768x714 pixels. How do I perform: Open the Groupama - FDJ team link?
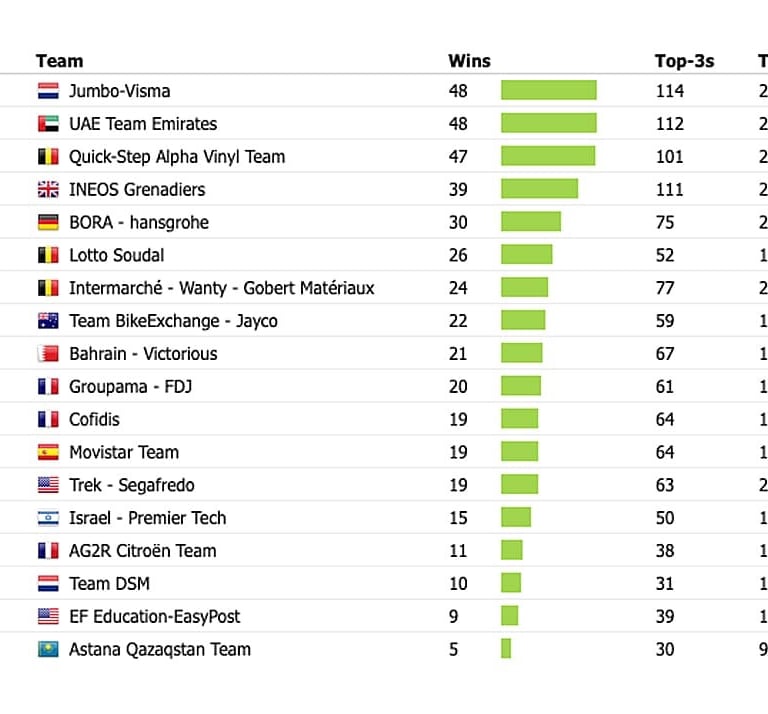pyautogui.click(x=131, y=387)
